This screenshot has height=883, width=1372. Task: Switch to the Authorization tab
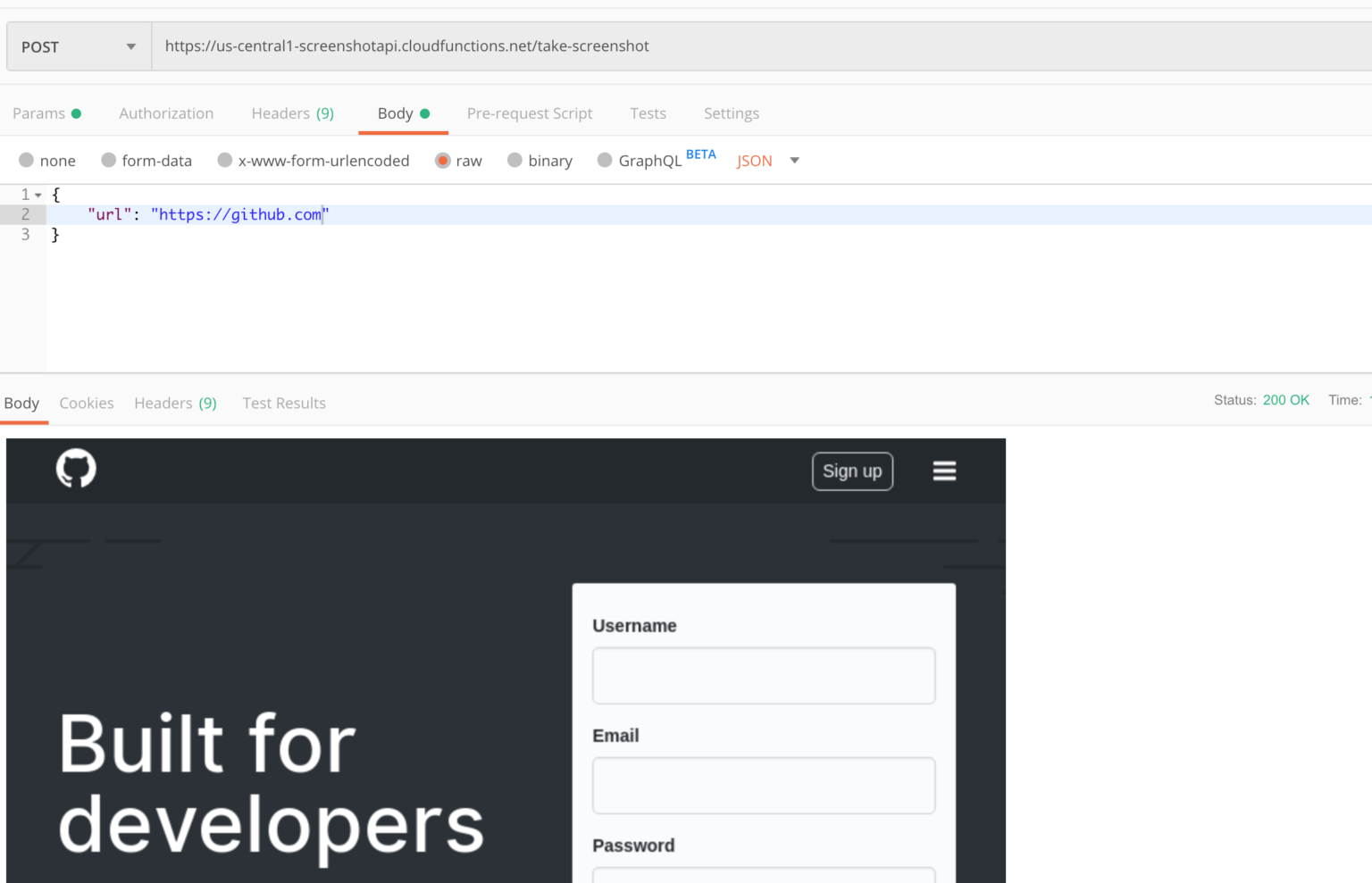point(166,113)
